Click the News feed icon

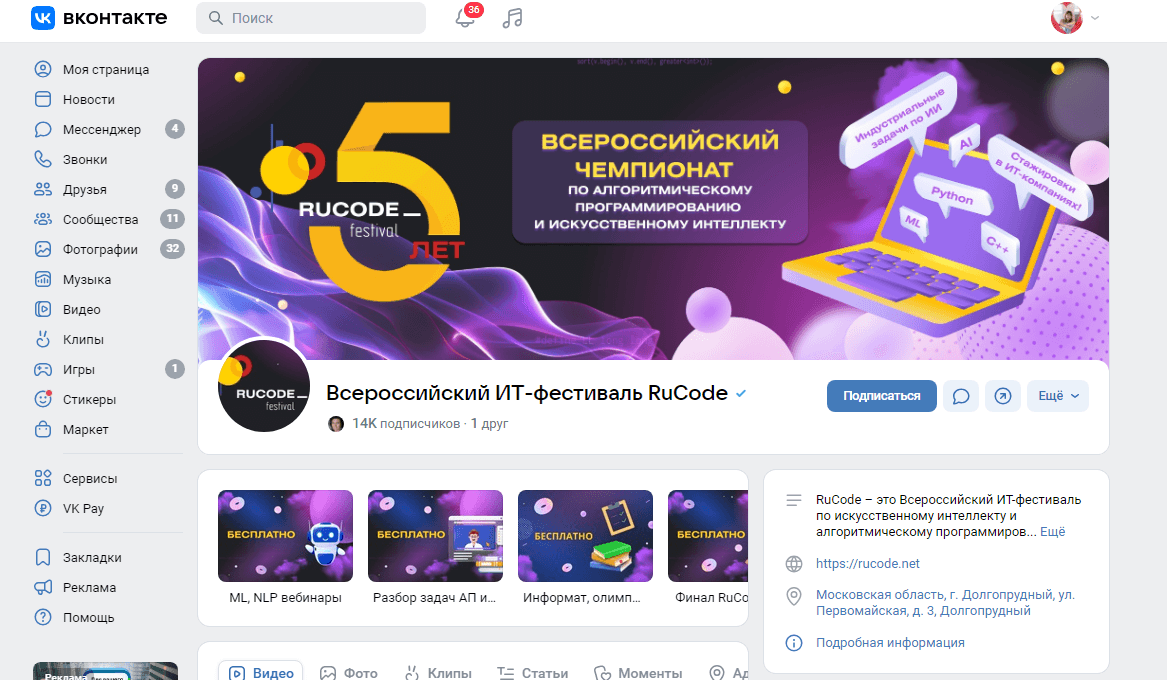click(x=43, y=99)
